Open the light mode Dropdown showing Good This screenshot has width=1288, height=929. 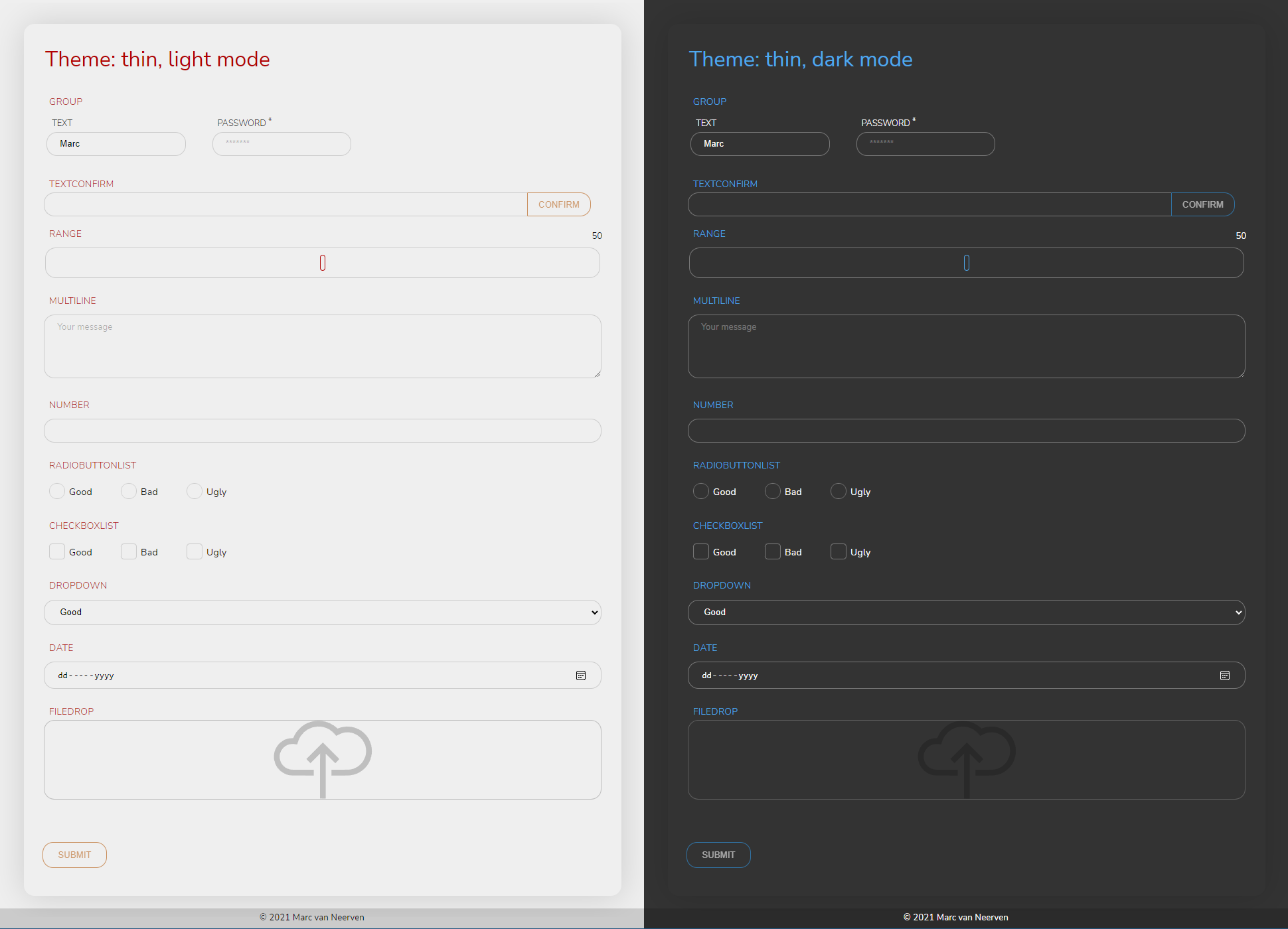[323, 612]
